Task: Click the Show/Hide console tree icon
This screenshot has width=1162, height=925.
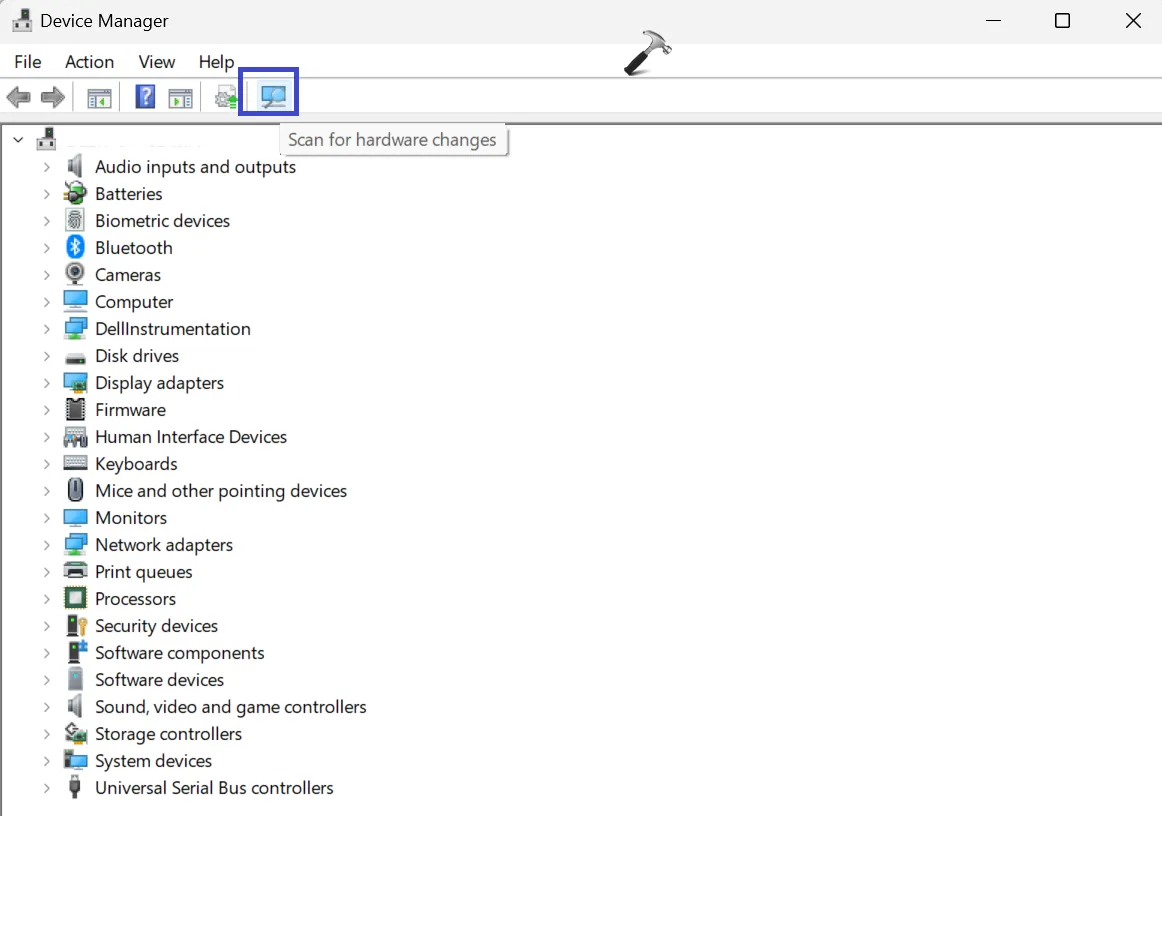Action: [99, 98]
